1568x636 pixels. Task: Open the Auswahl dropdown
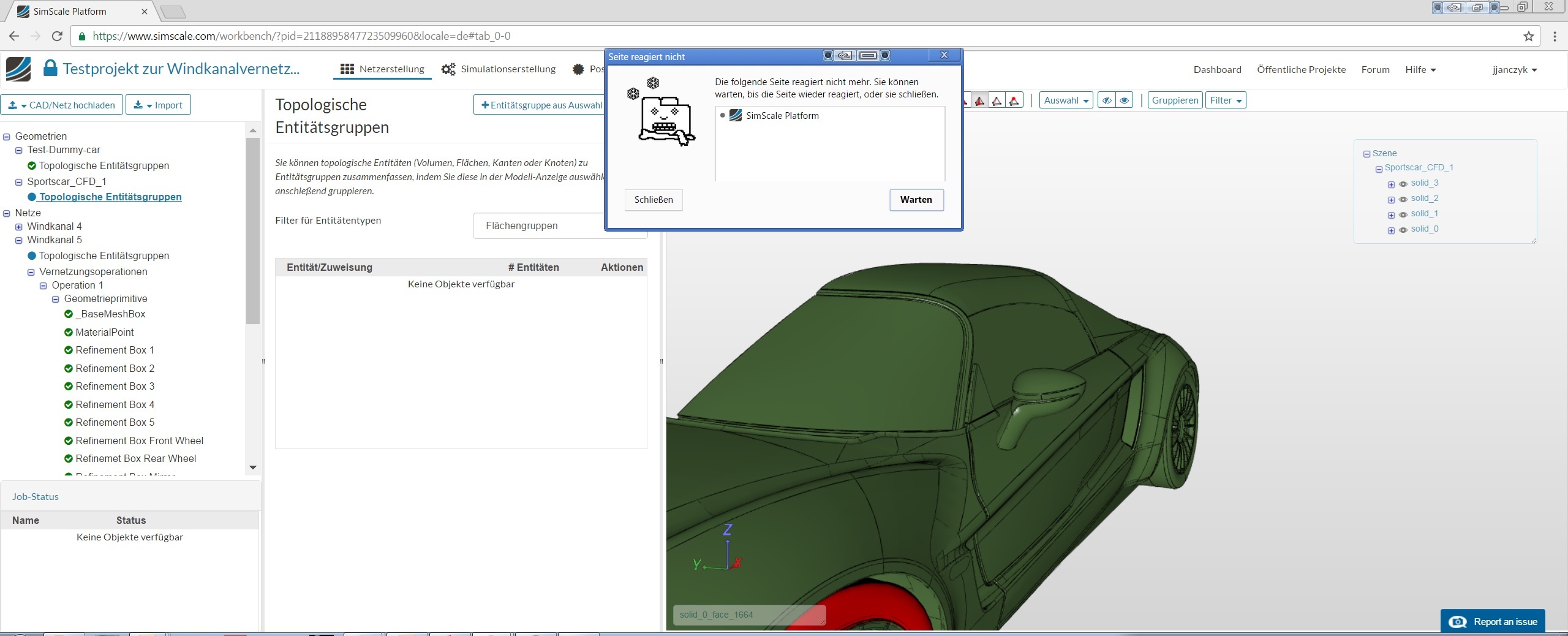click(x=1066, y=100)
